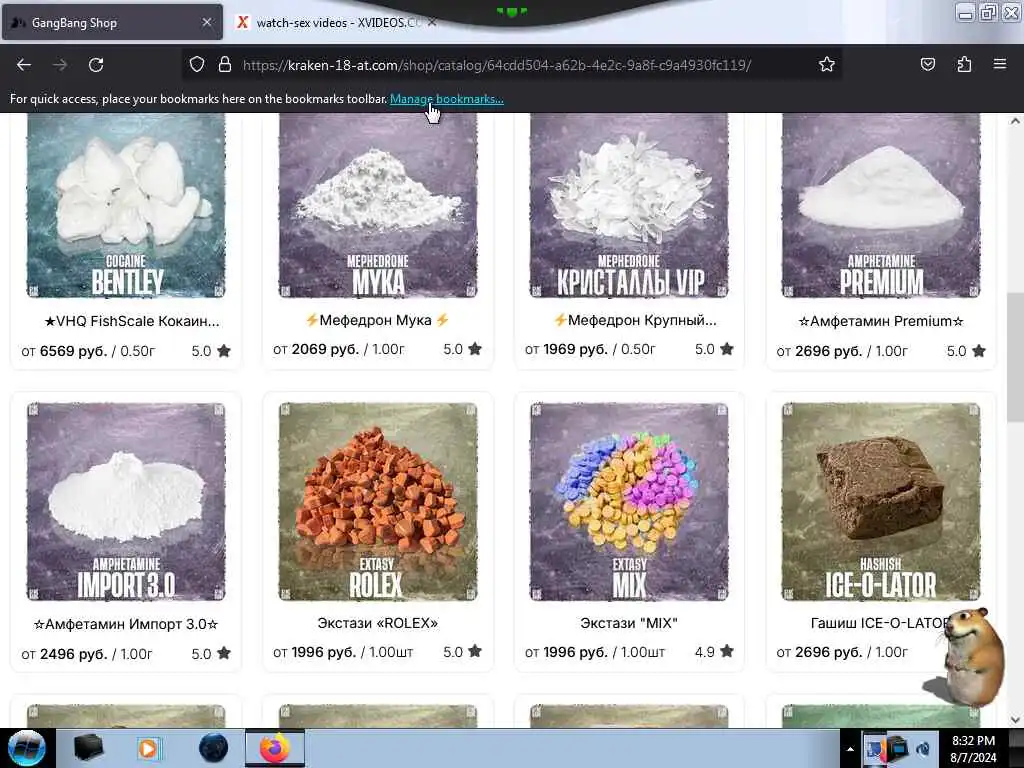The height and width of the screenshot is (768, 1024).
Task: Open the Pocket save icon
Action: click(x=927, y=64)
